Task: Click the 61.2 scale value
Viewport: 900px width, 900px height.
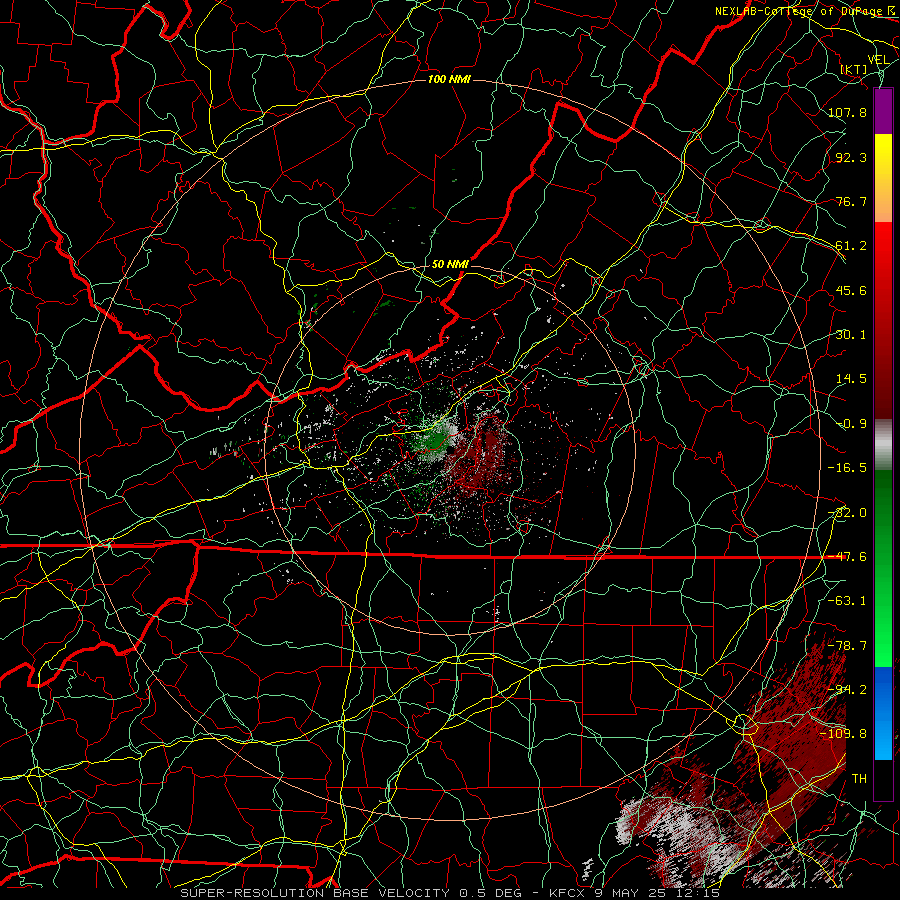Action: [851, 246]
